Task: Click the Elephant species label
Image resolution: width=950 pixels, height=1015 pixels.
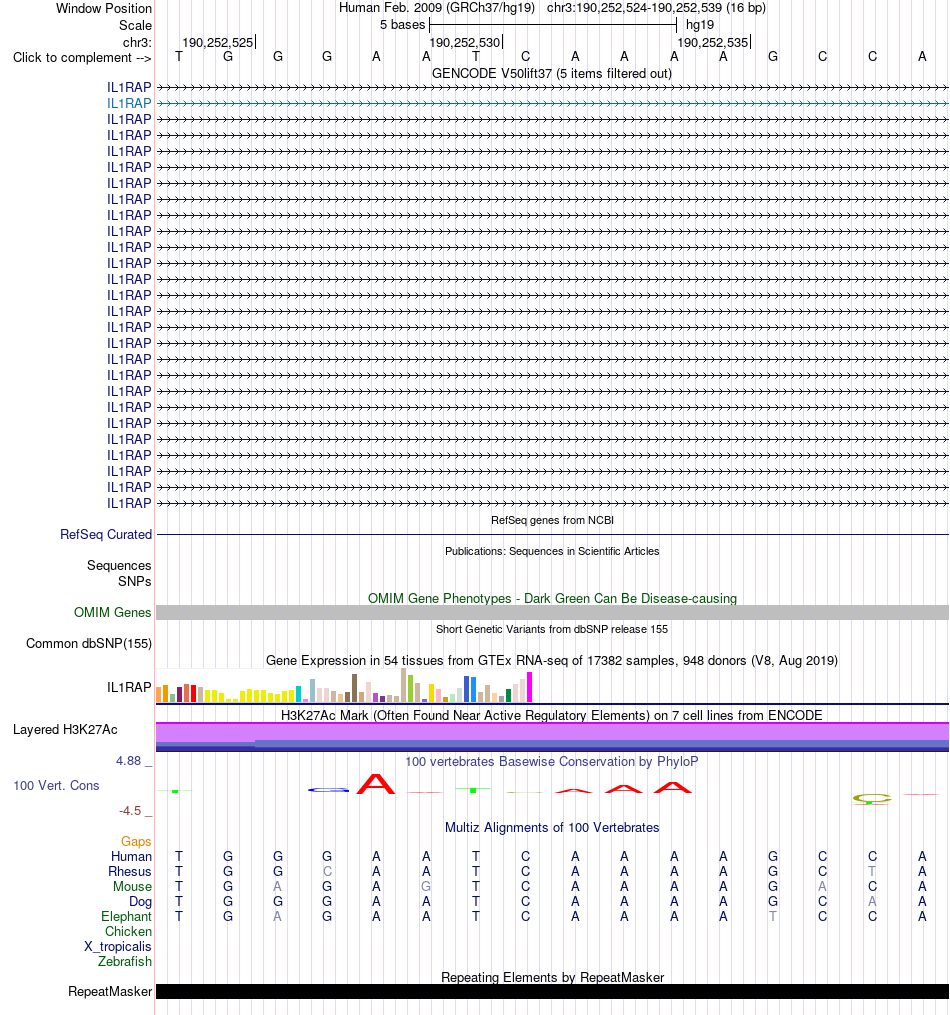Action: click(126, 916)
